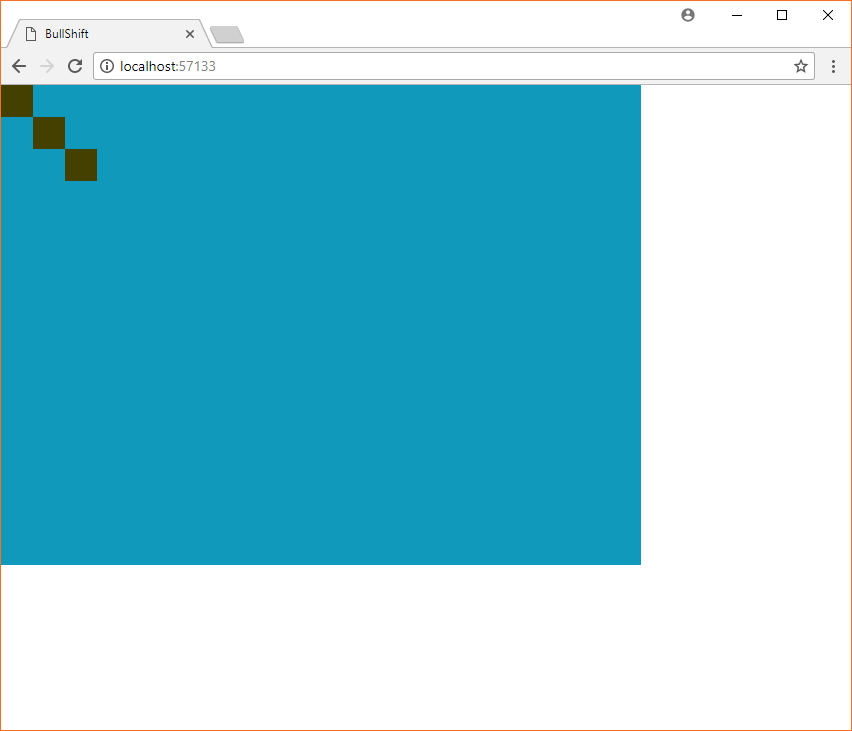View site information icon in address bar
Viewport: 852px width, 731px height.
coord(107,66)
